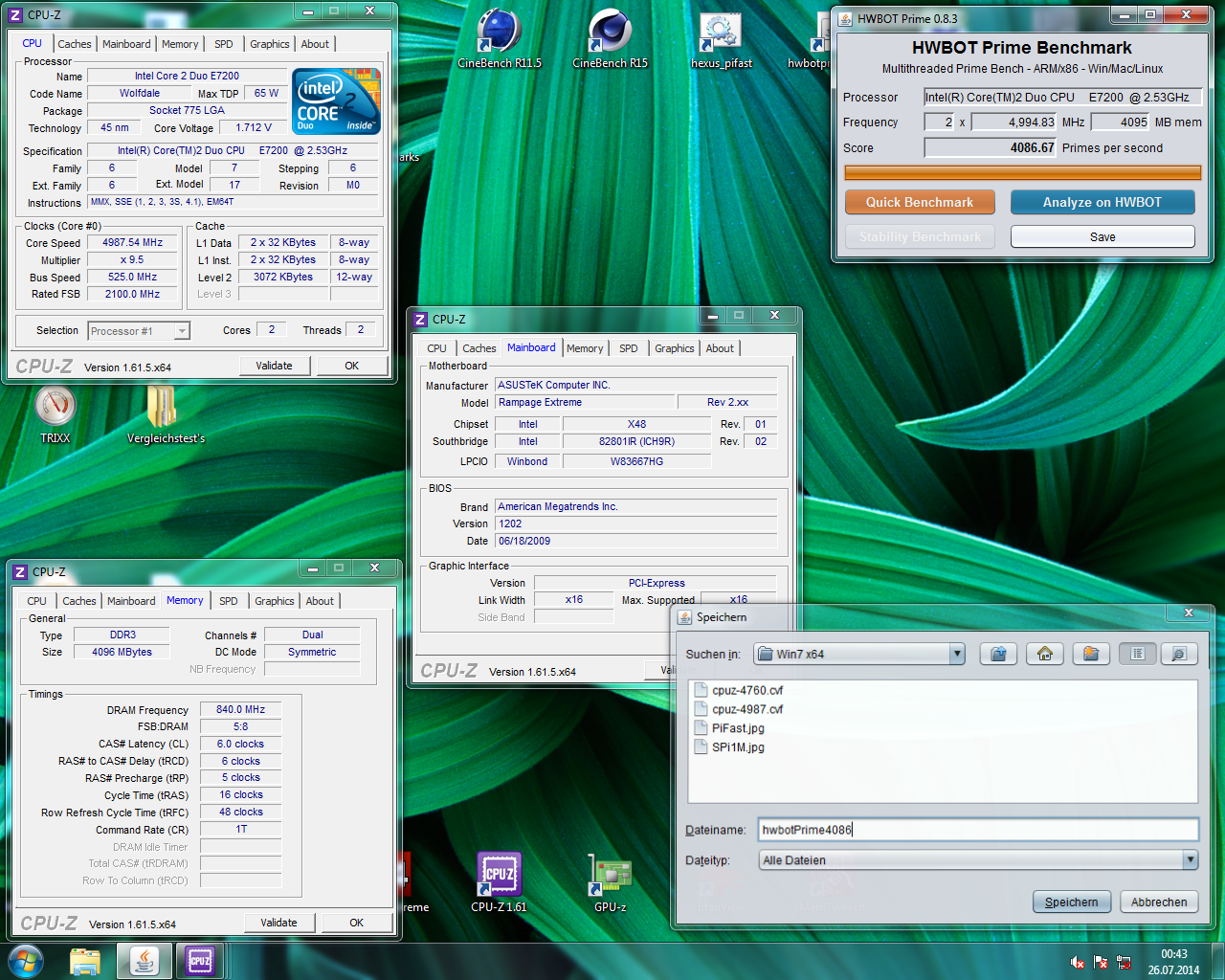Open the TRIXX desktop icon
Viewport: 1225px width, 980px height.
(56, 414)
